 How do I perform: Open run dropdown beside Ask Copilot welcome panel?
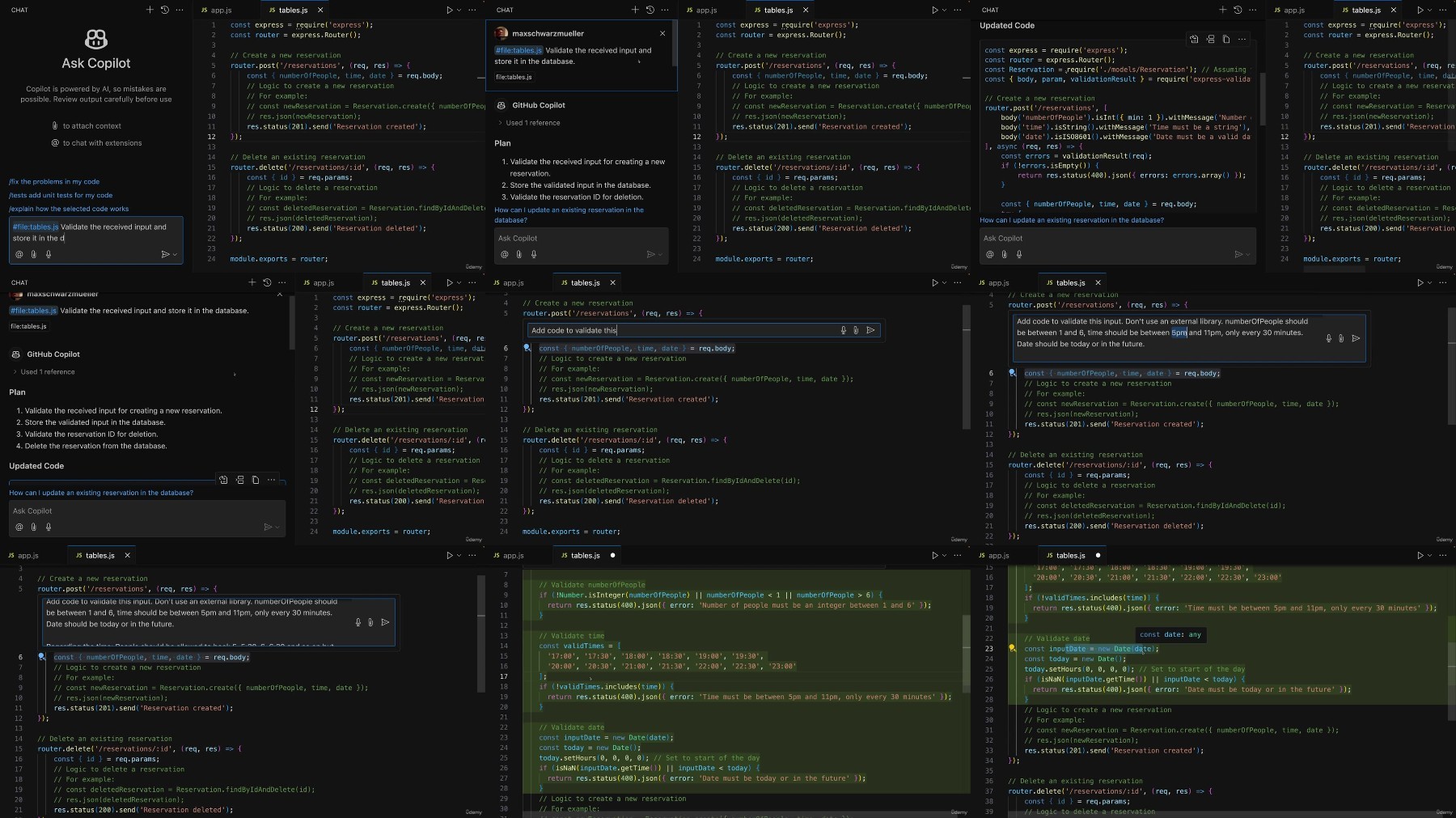click(x=459, y=10)
